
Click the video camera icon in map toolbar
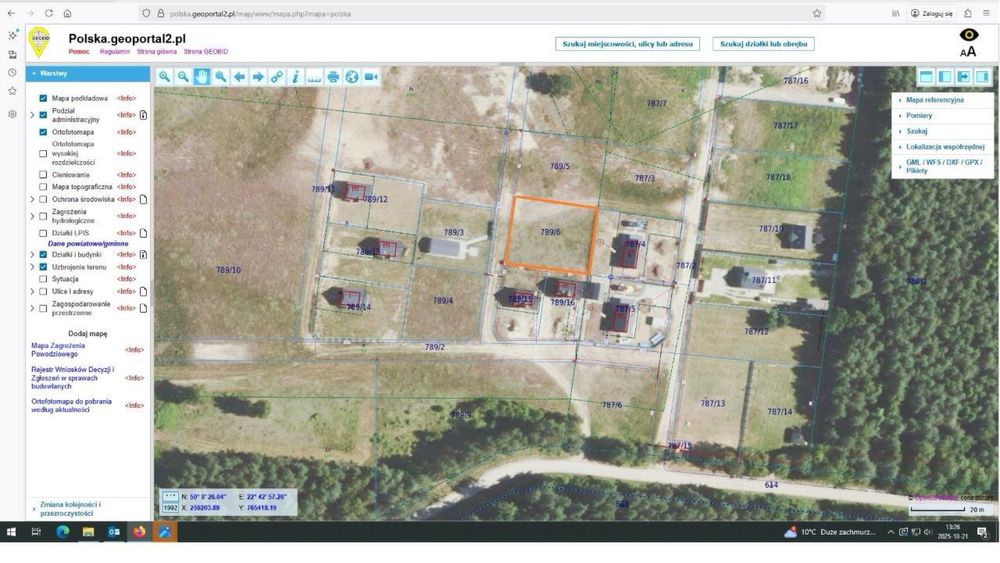[371, 77]
